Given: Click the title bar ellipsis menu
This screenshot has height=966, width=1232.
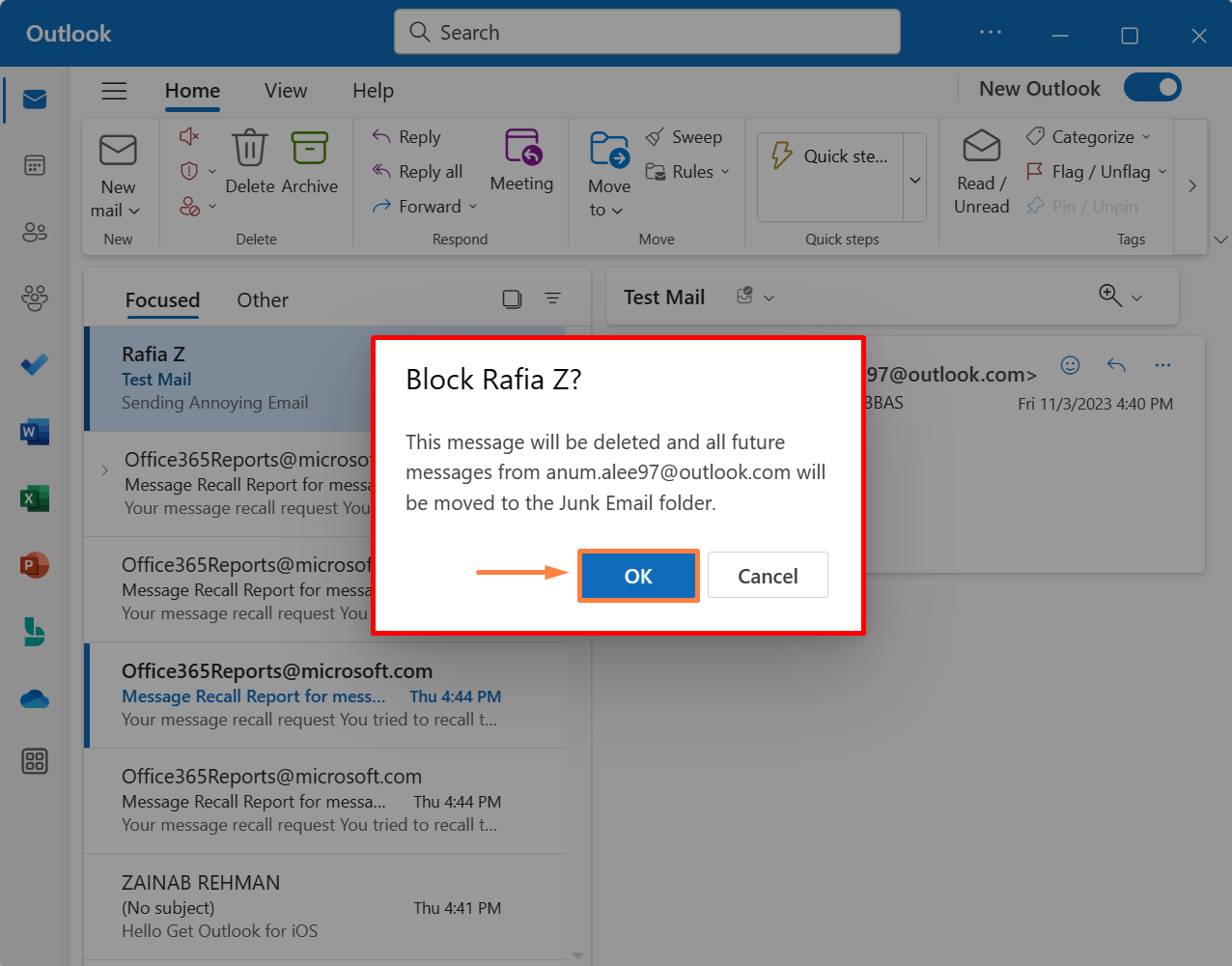Looking at the screenshot, I should pos(991,32).
